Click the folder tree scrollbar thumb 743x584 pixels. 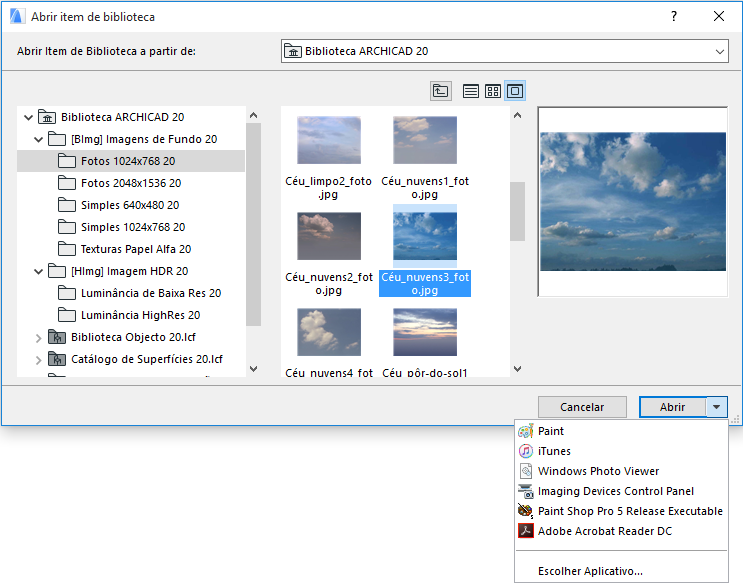coord(254,225)
